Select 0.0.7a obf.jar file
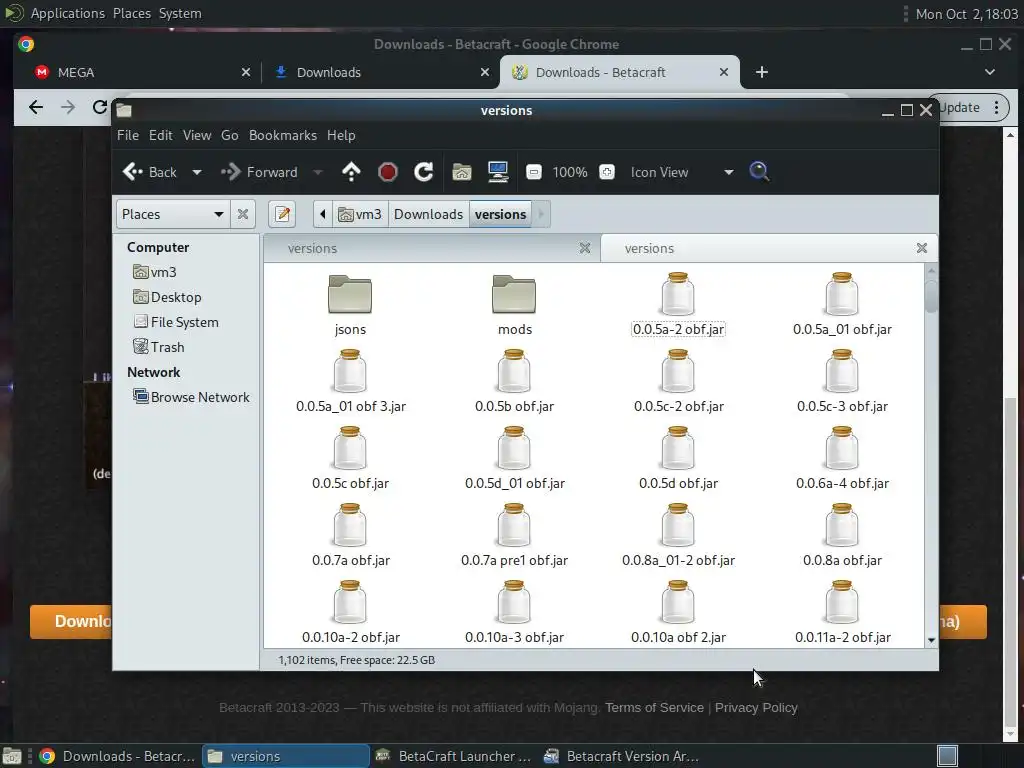Screen dimensions: 1024x768 point(351,536)
